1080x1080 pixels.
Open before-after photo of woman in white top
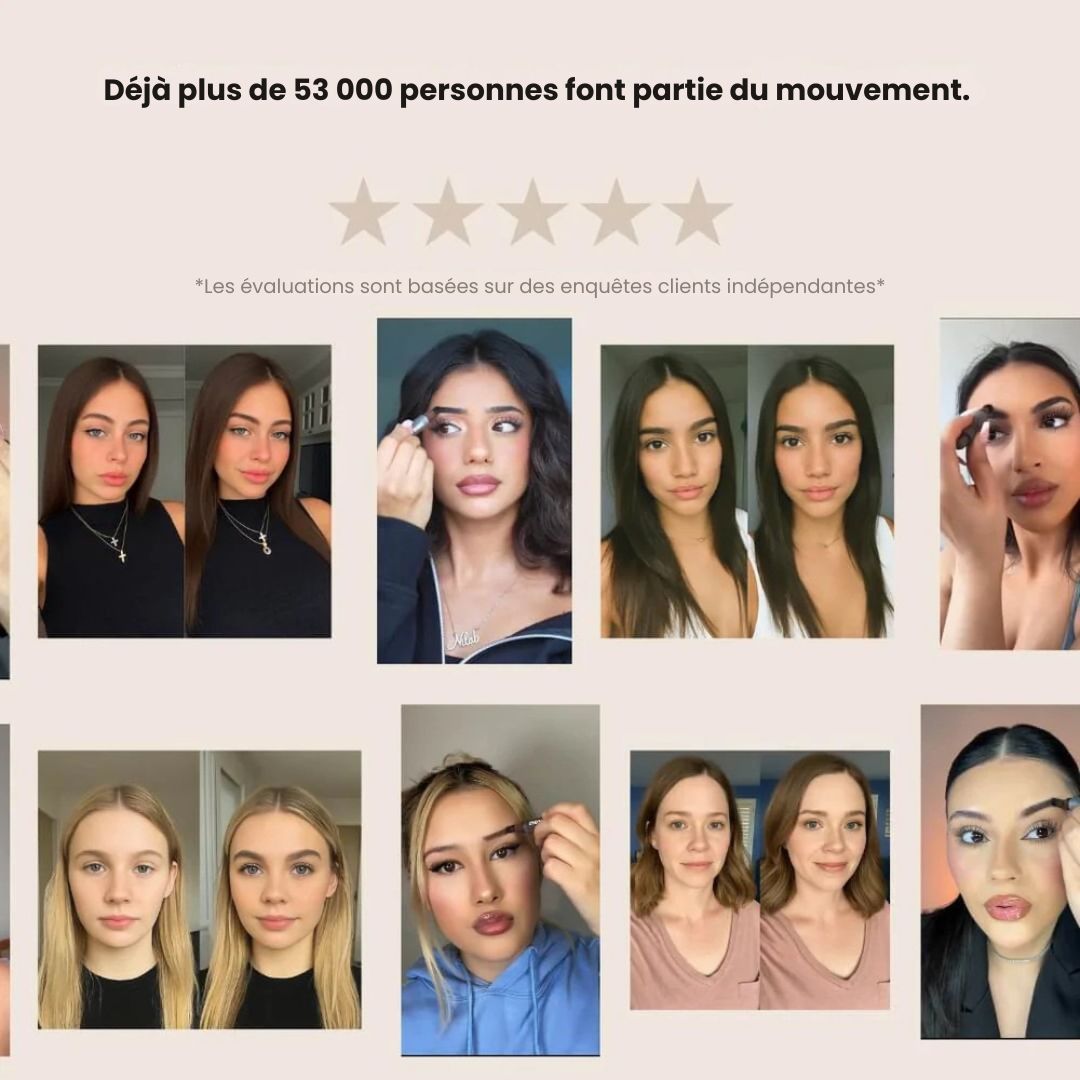click(747, 491)
